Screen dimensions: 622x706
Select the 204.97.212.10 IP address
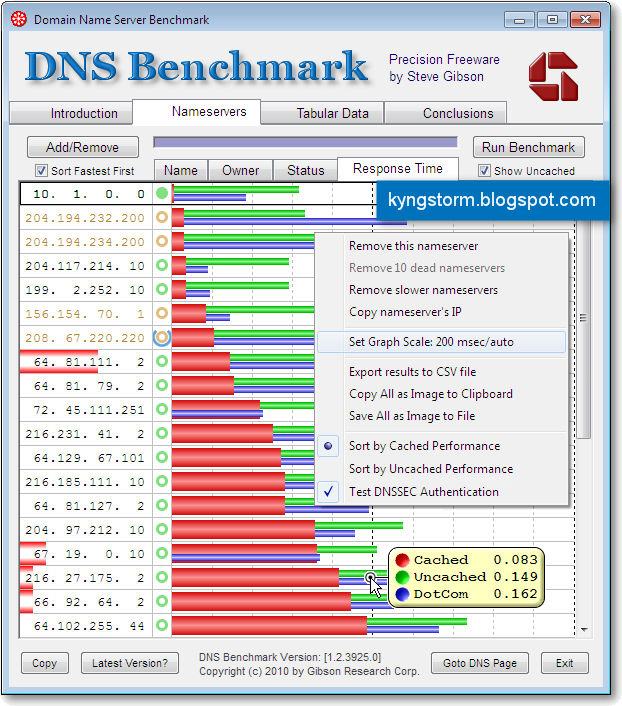pos(85,530)
